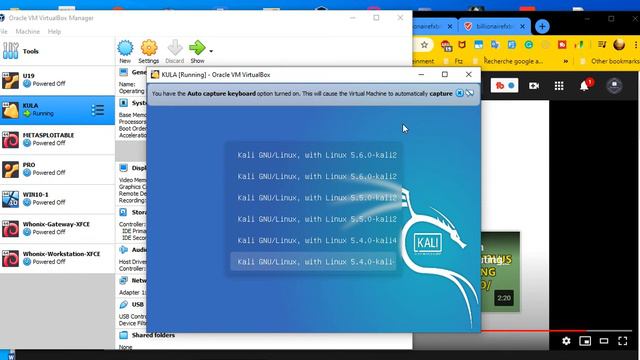Dismiss the Auto capture keyboard notification

(x=459, y=93)
